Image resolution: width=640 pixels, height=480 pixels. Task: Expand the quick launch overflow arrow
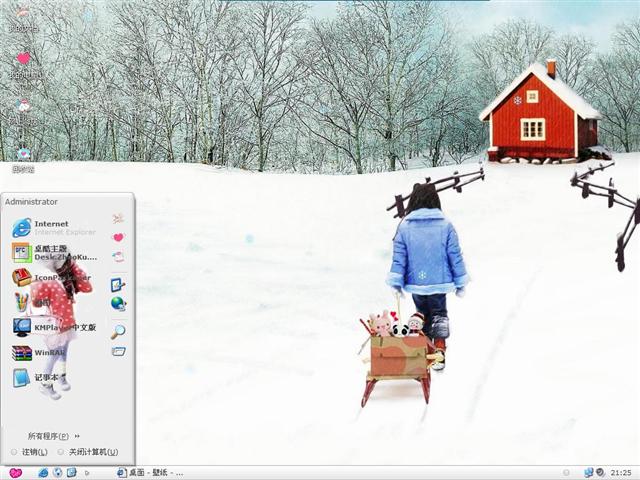point(87,473)
